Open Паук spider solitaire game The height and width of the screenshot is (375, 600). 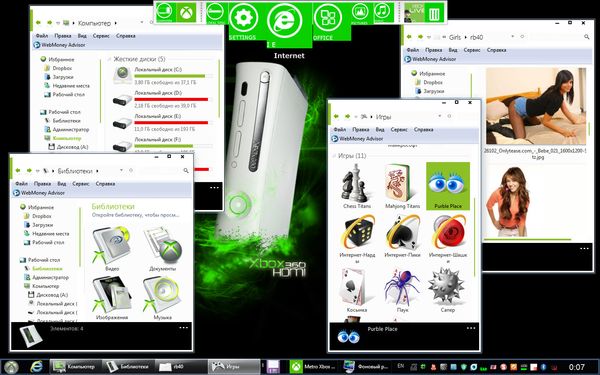pos(402,290)
